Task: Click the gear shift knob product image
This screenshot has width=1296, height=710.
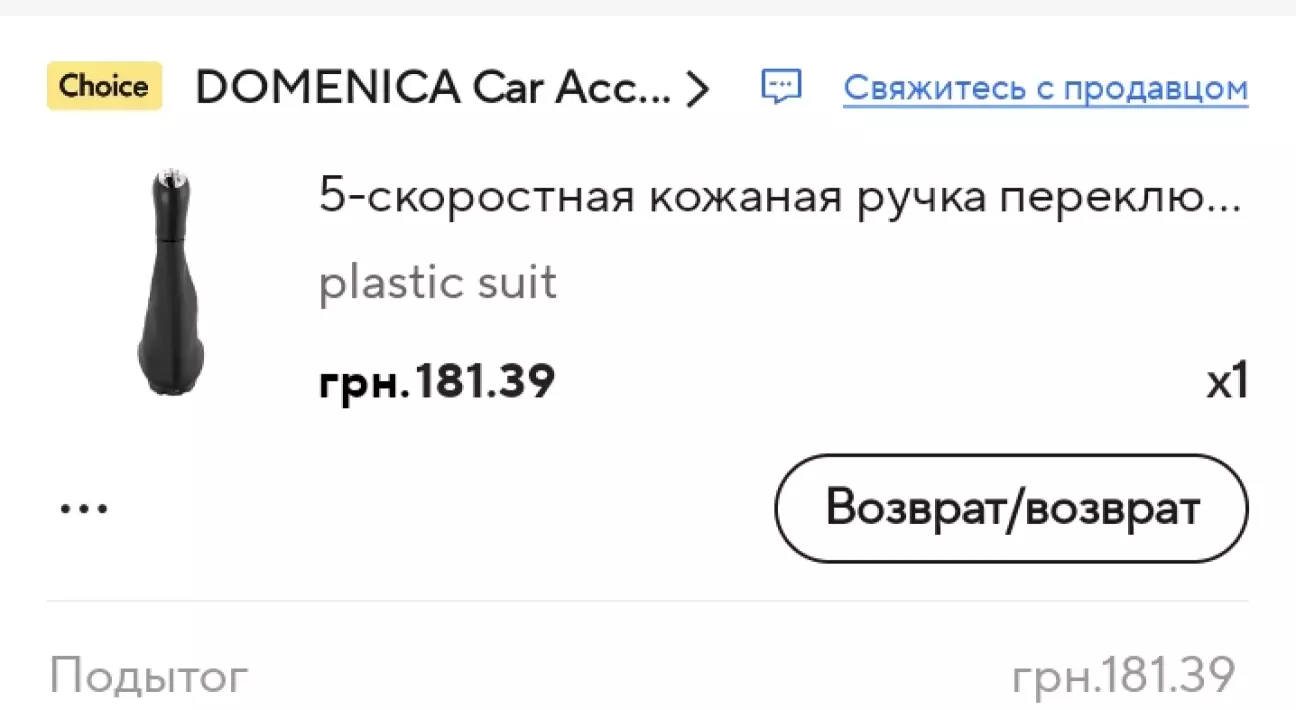Action: (168, 285)
